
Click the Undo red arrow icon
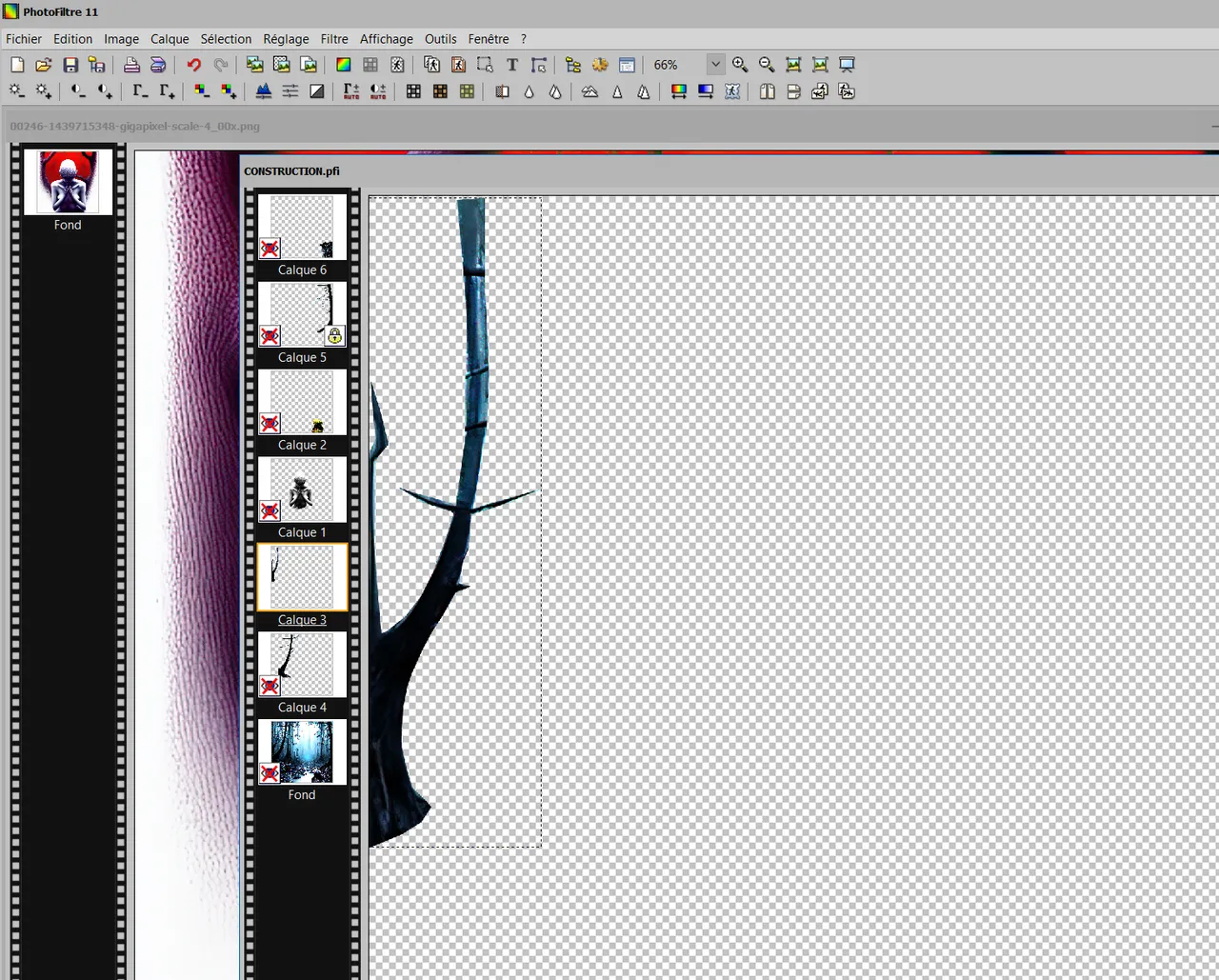coord(194,65)
